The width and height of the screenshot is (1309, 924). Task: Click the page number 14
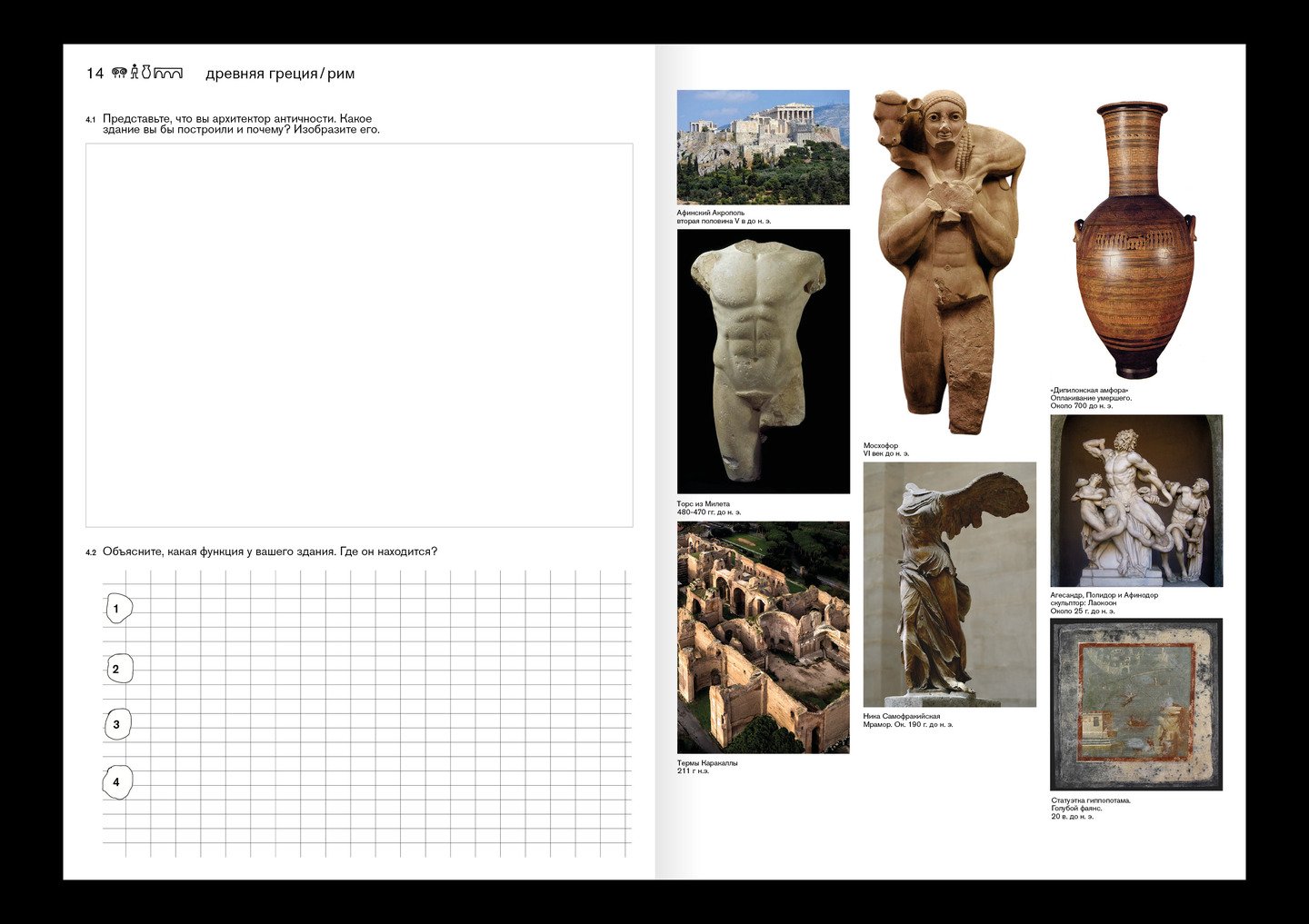click(95, 74)
